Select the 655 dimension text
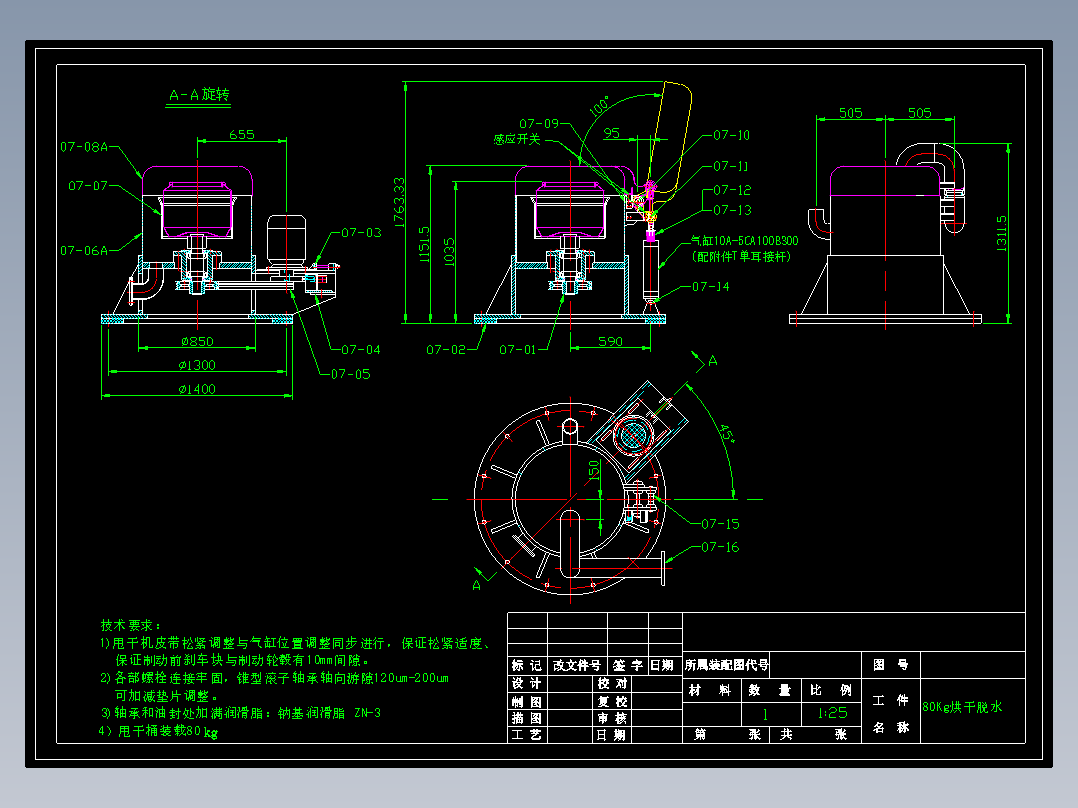The width and height of the screenshot is (1078, 808). coord(242,134)
